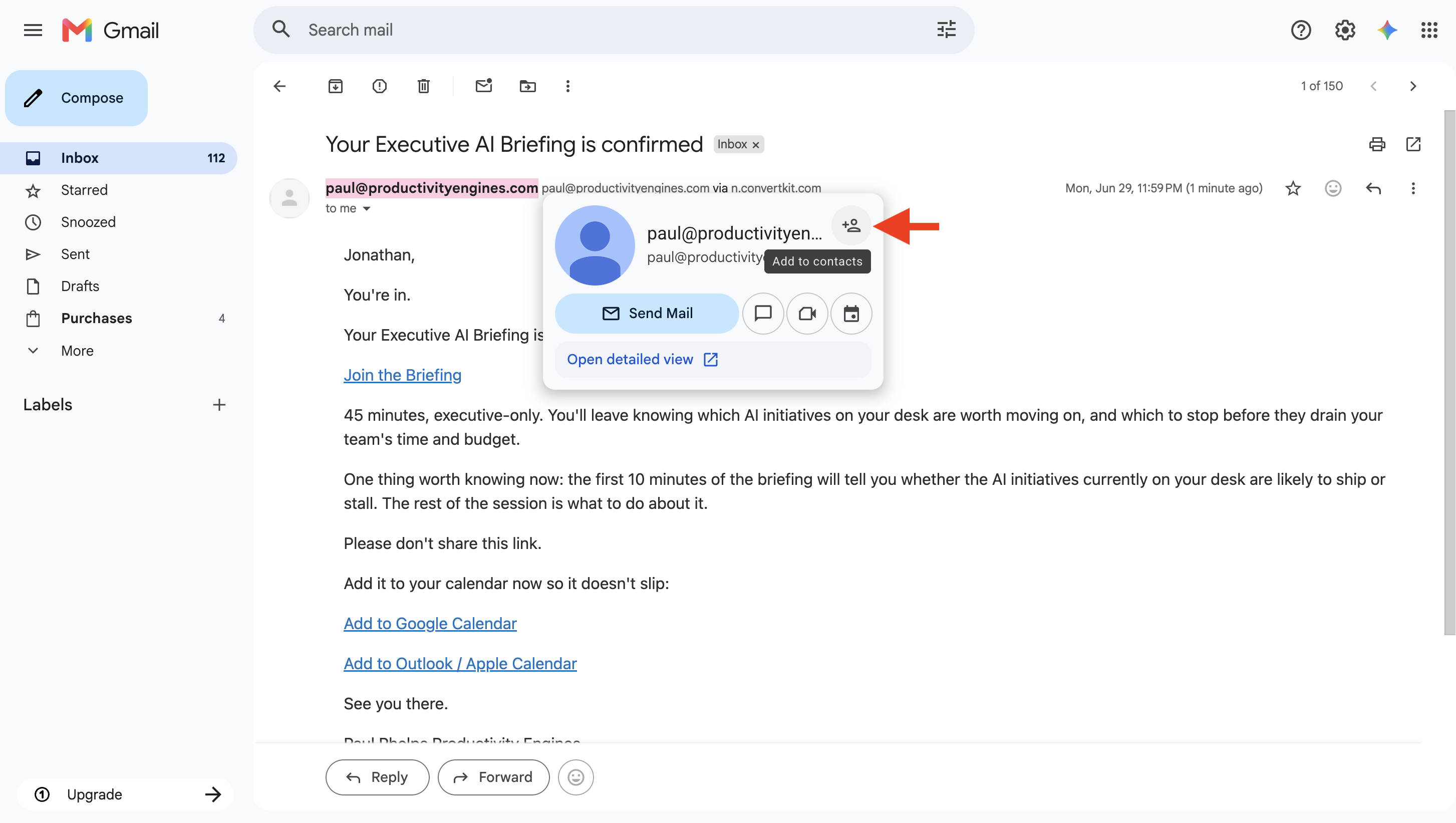
Task: Schedule calendar event from contact card
Action: click(851, 313)
